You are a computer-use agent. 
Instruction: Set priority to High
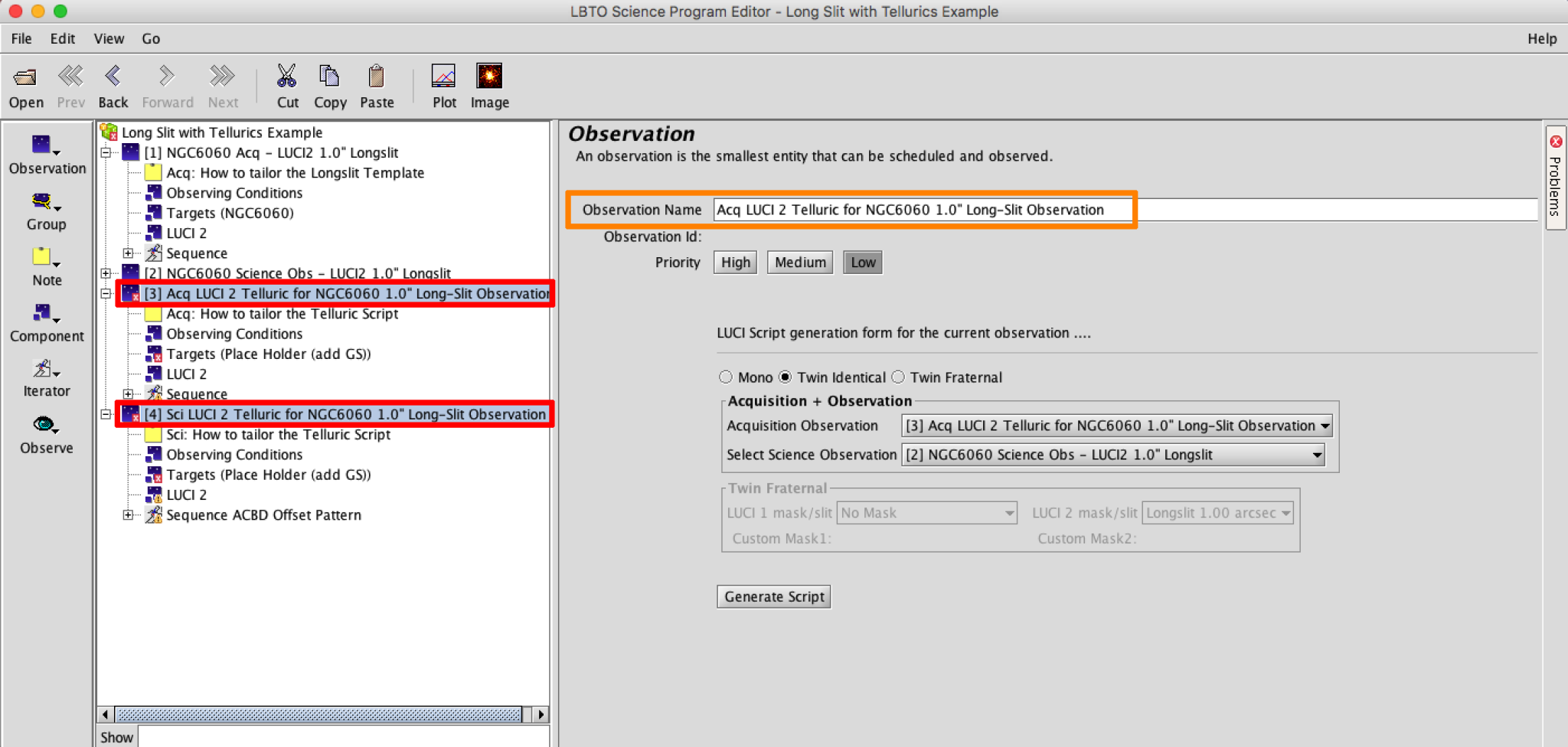coord(736,263)
